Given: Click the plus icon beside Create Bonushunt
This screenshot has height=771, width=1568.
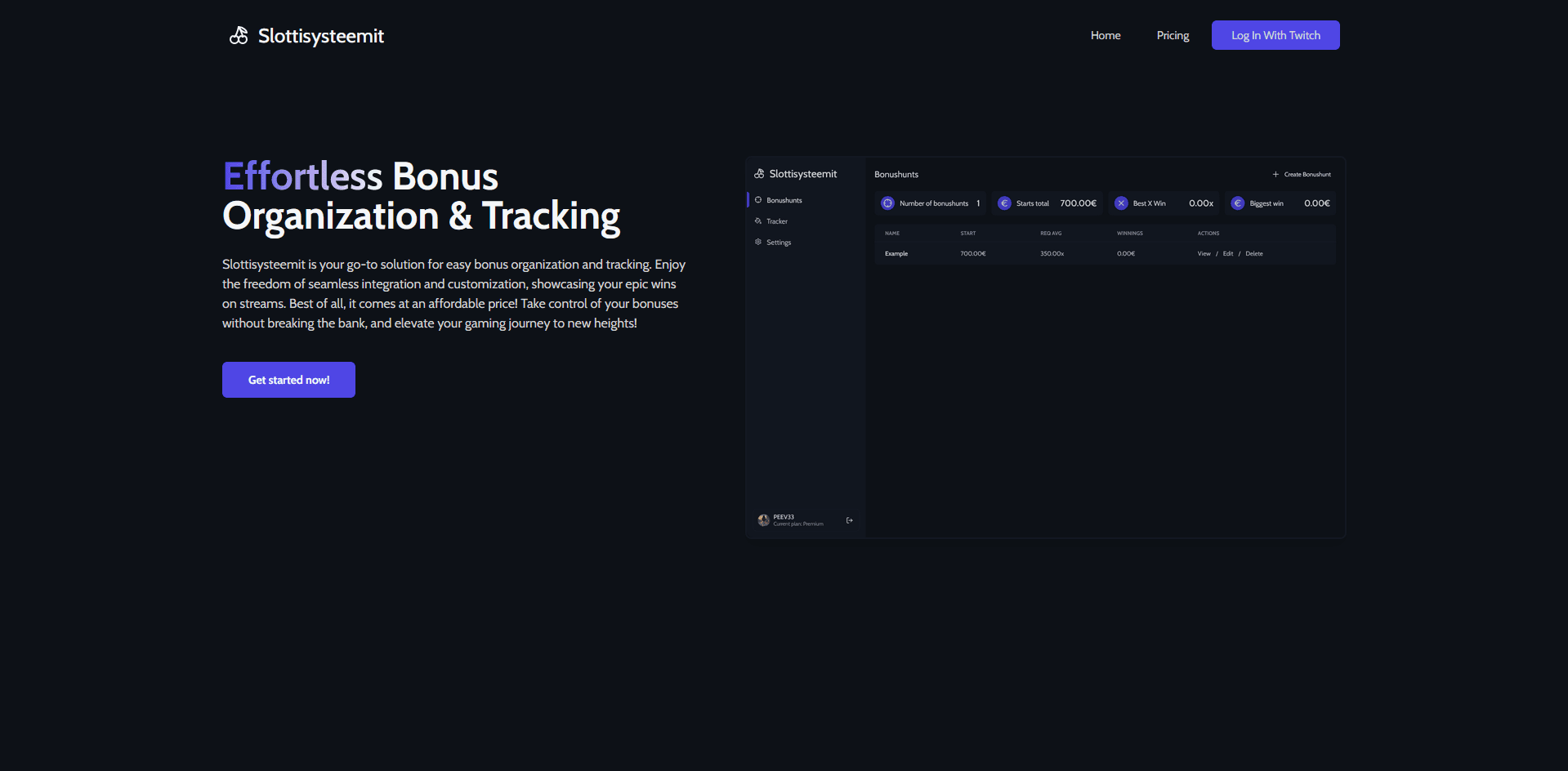Looking at the screenshot, I should coord(1275,174).
